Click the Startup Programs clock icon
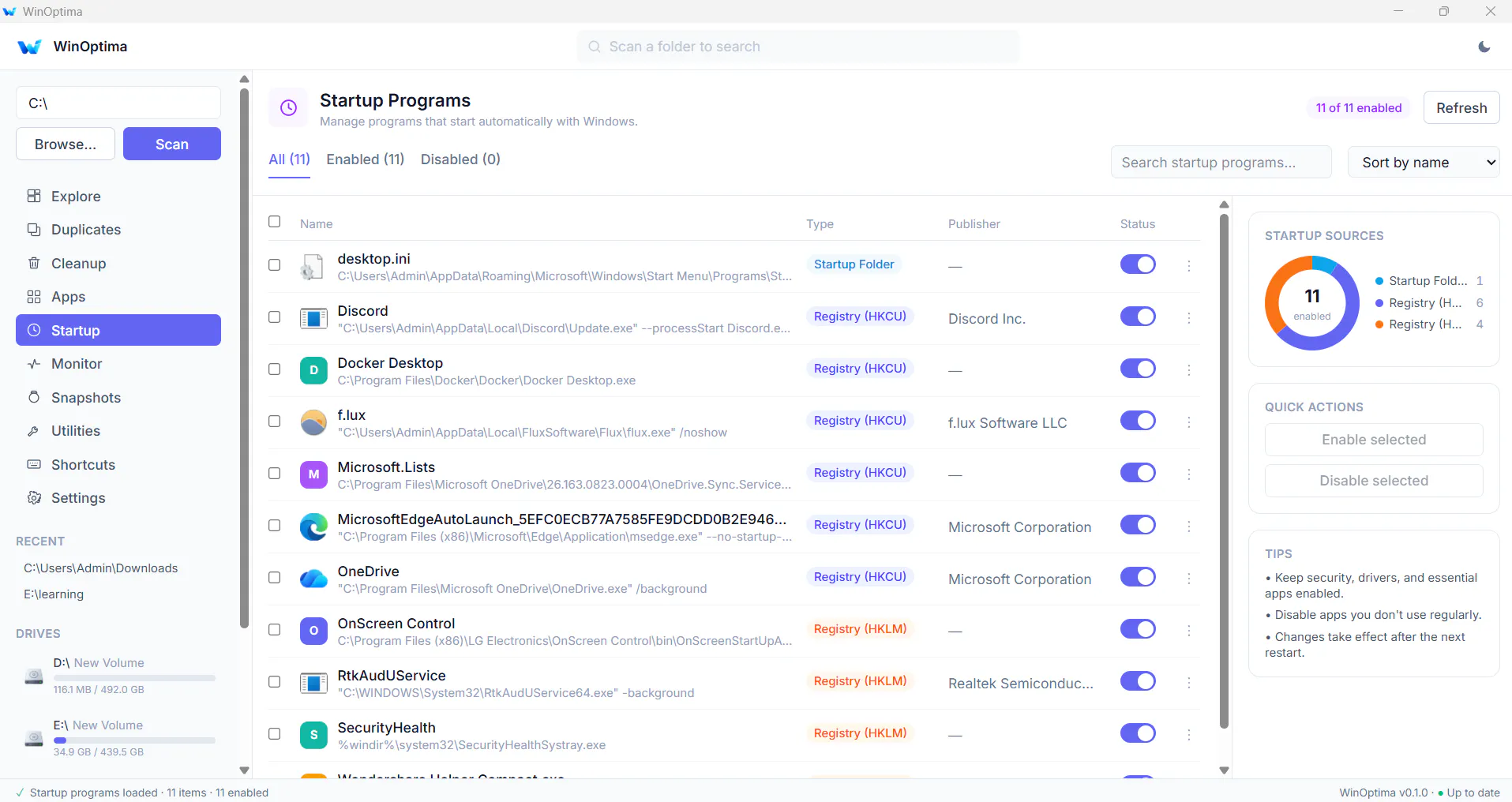Viewport: 1512px width, 802px height. pos(289,107)
